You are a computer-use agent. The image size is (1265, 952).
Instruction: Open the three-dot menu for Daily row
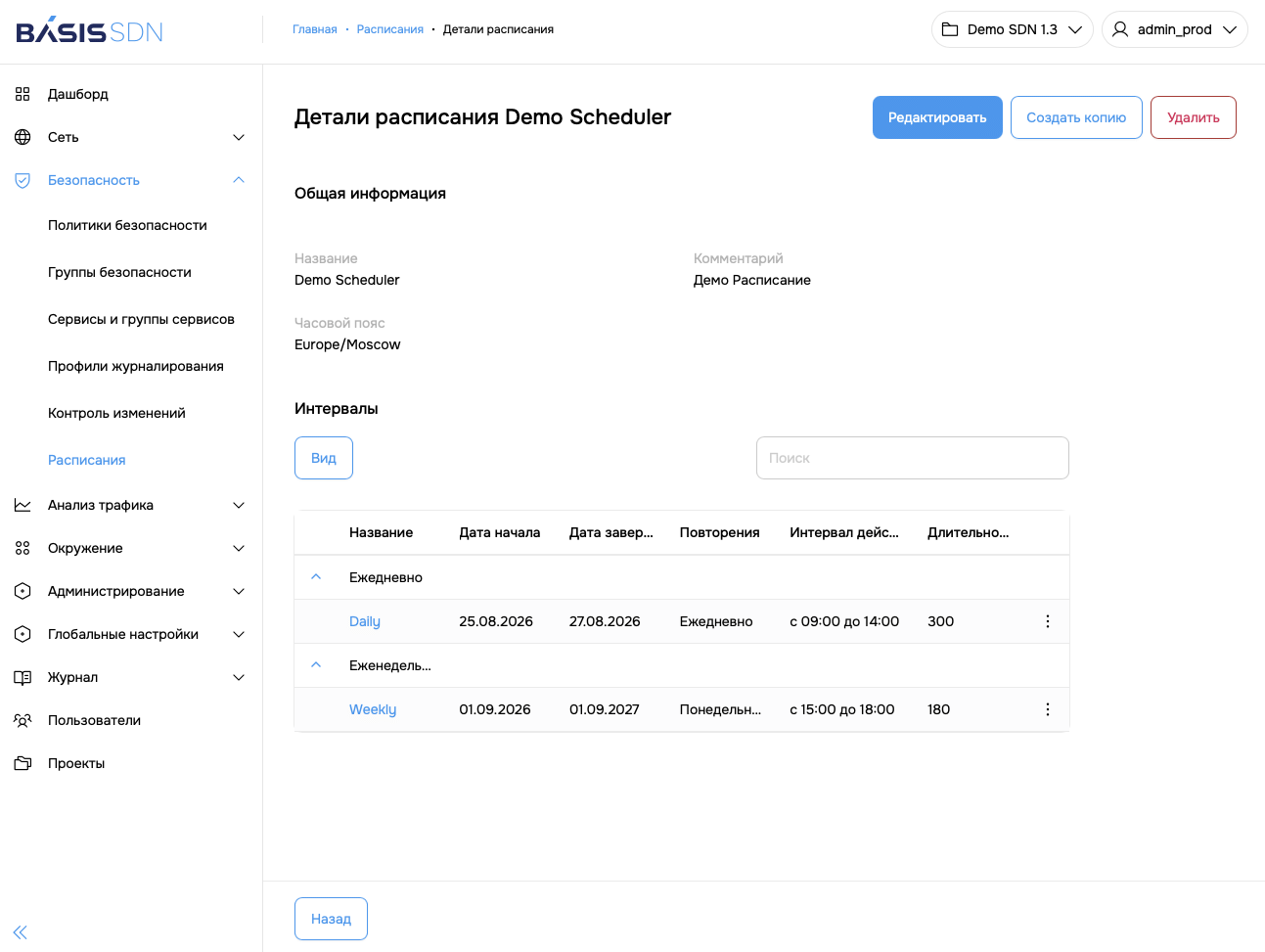[x=1048, y=621]
